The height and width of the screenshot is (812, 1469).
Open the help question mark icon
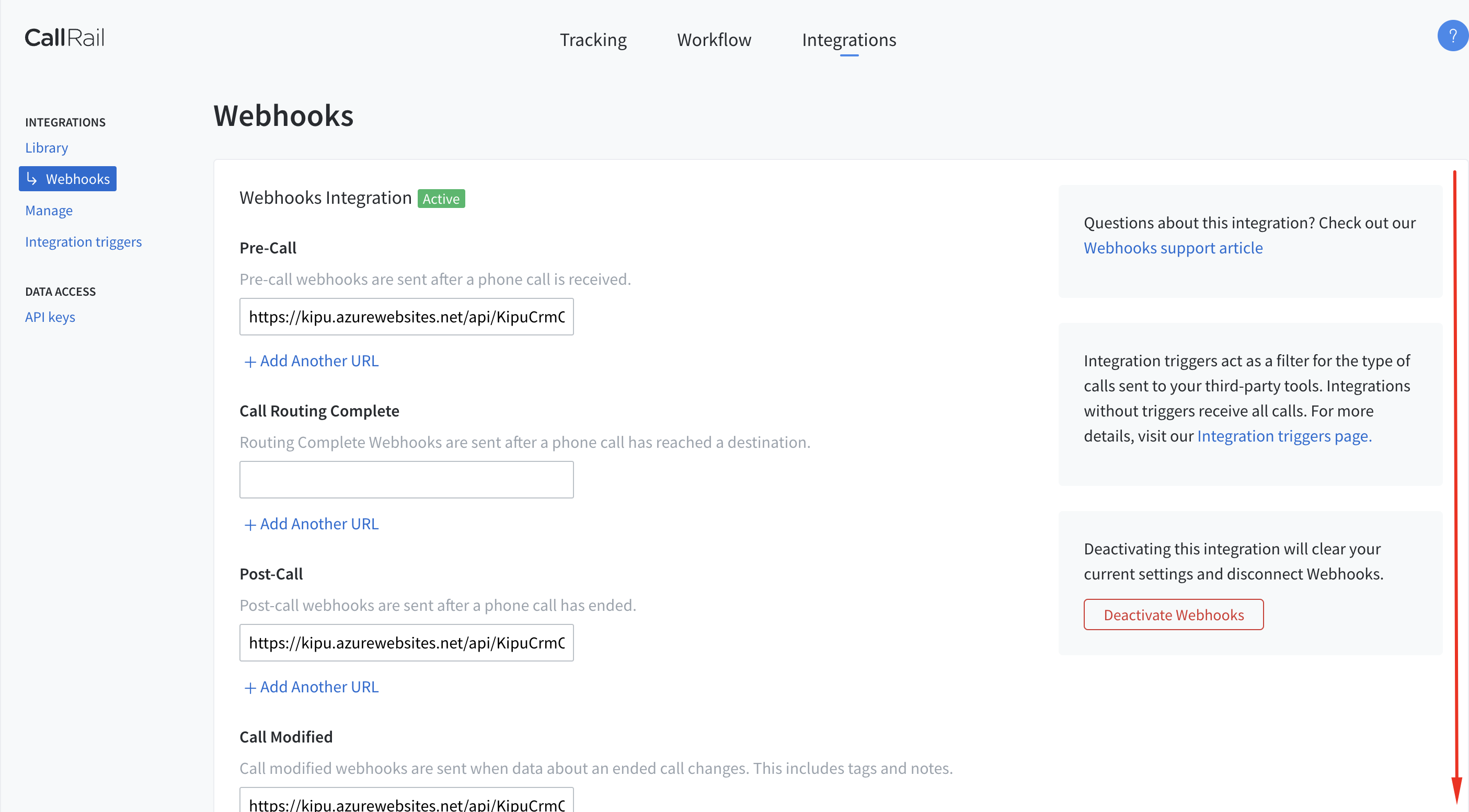(1452, 36)
